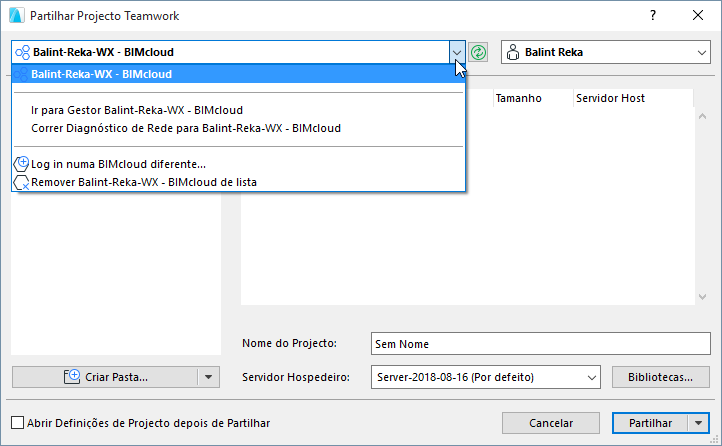Image resolution: width=722 pixels, height=446 pixels.
Task: Click the project list scroll up arrow
Action: [x=702, y=116]
